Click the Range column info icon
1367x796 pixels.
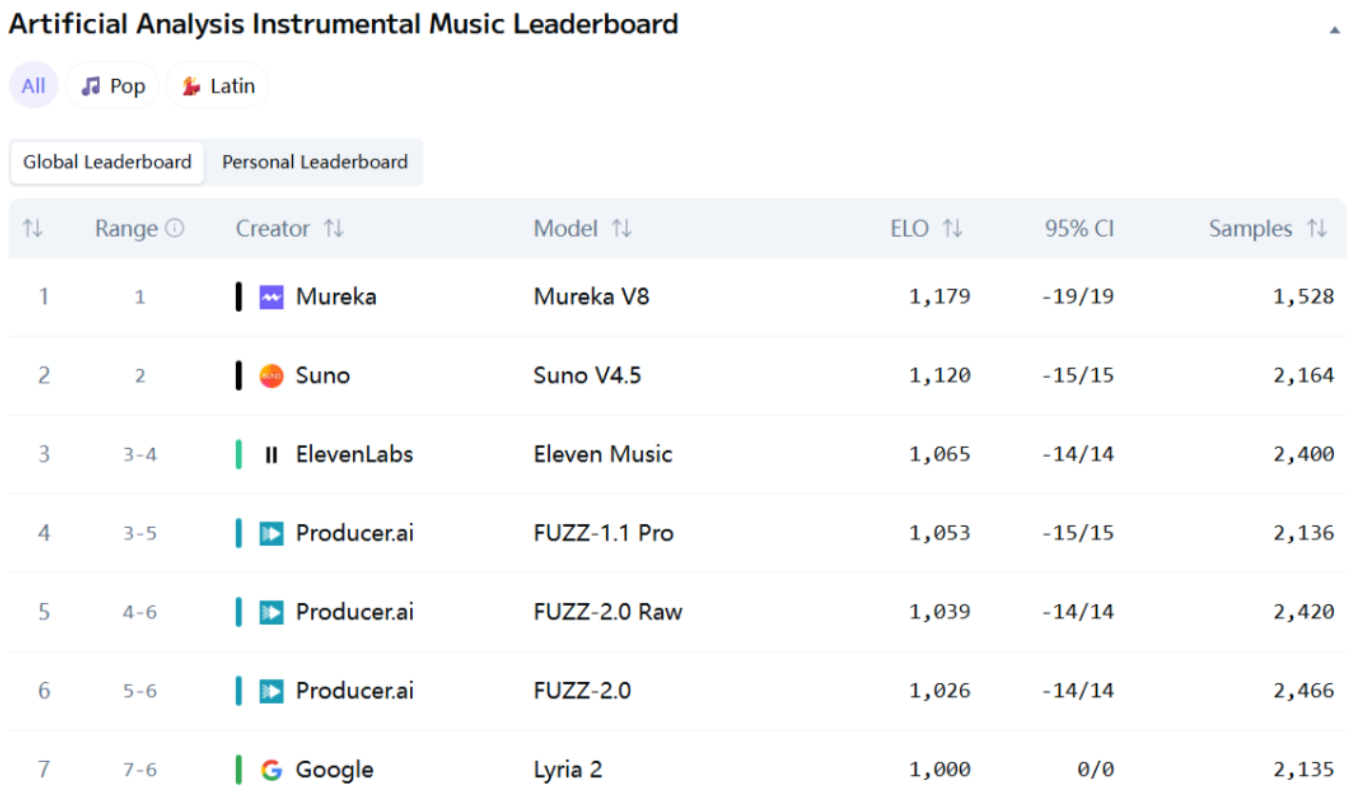pyautogui.click(x=175, y=229)
